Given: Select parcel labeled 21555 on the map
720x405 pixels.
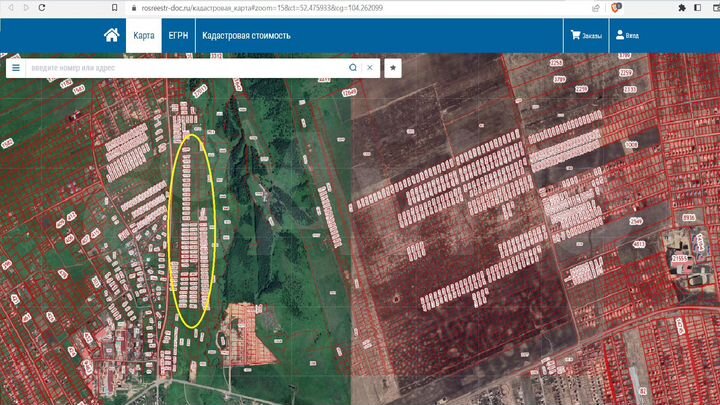Looking at the screenshot, I should pos(680,259).
